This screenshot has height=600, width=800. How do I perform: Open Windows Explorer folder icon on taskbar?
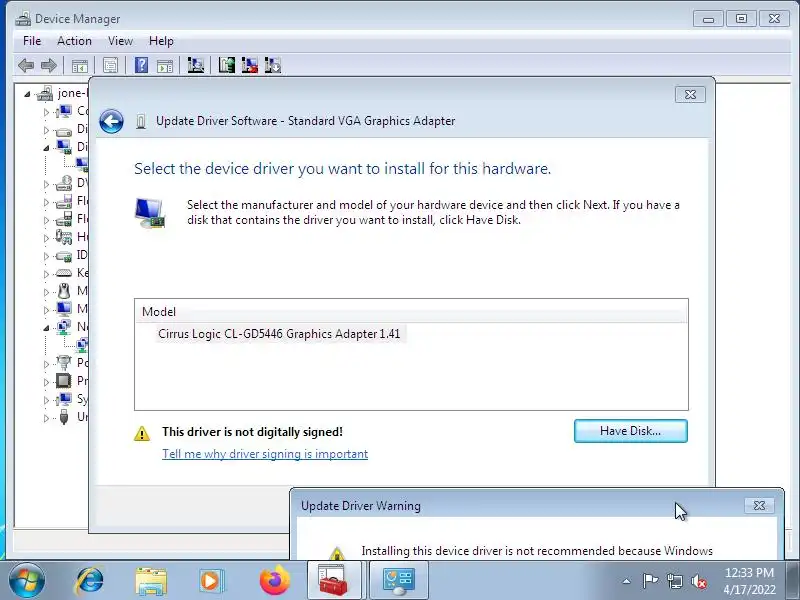[x=151, y=581]
